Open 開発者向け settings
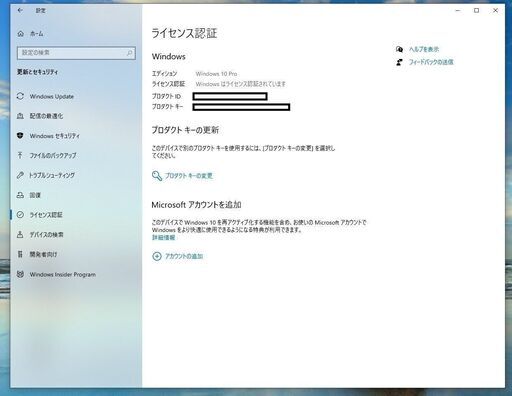This screenshot has width=512, height=396. [x=43, y=254]
